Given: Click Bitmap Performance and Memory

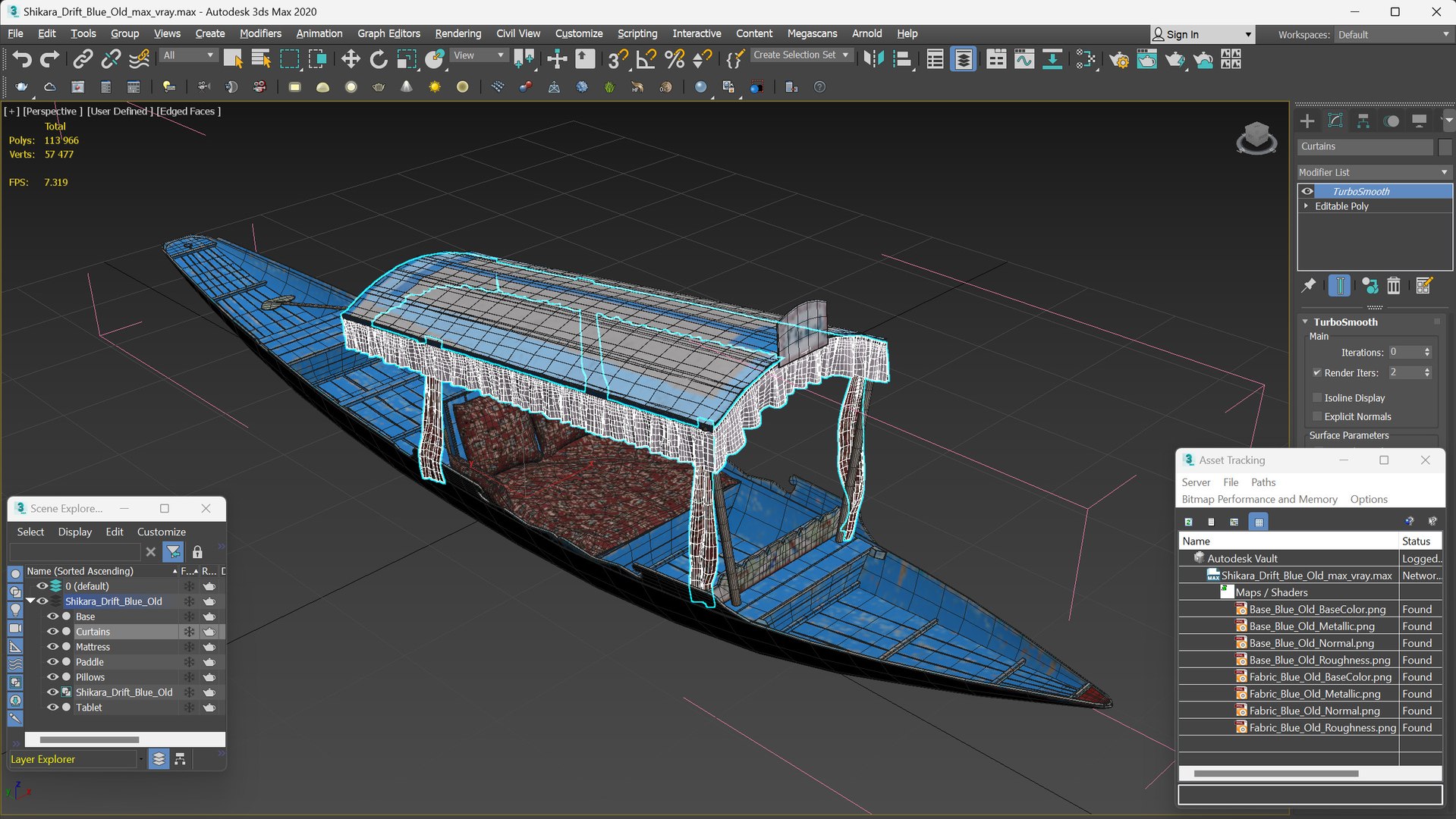Looking at the screenshot, I should 1259,499.
